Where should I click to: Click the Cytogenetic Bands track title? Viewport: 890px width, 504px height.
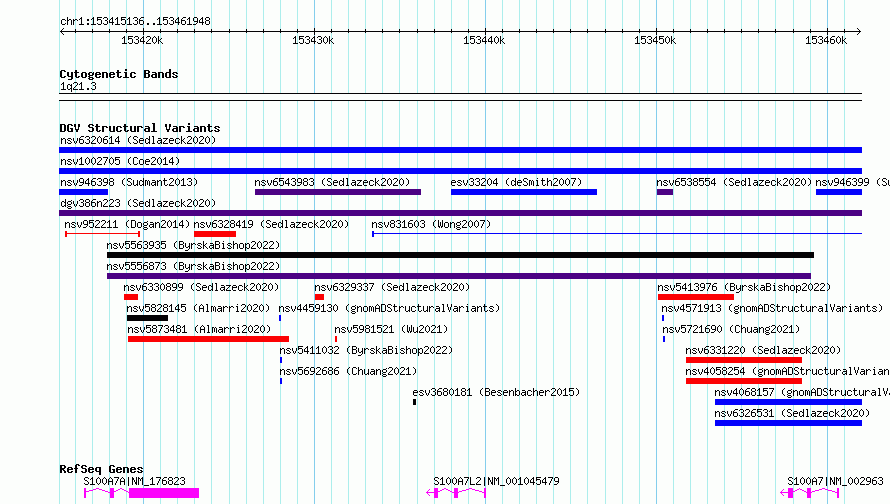[119, 74]
